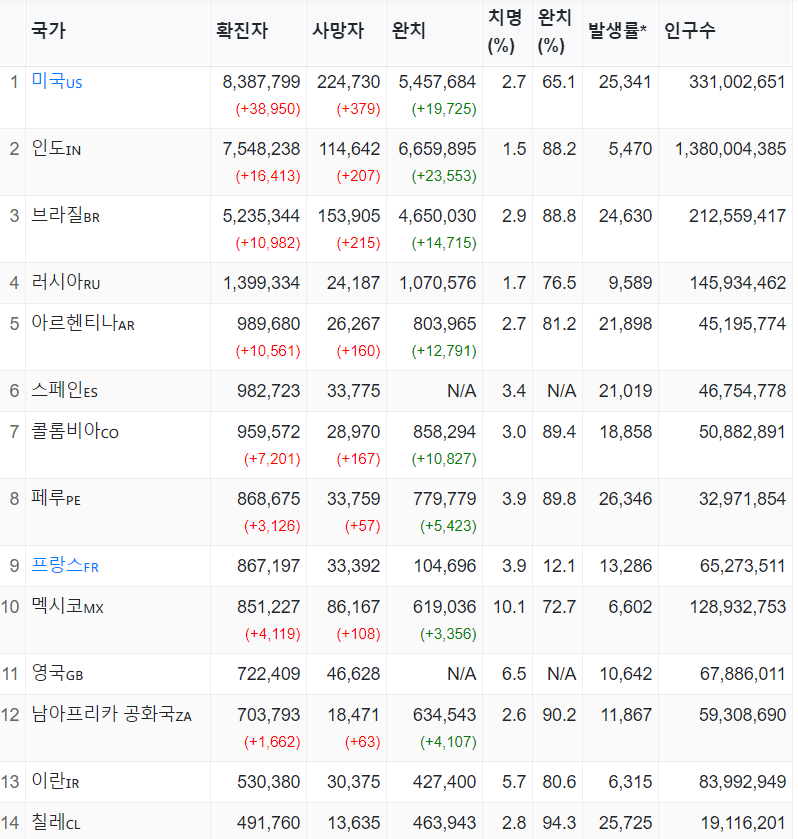Click Brazil incidence rate 24,630
Viewport: 798px width, 839px height.
(x=625, y=216)
